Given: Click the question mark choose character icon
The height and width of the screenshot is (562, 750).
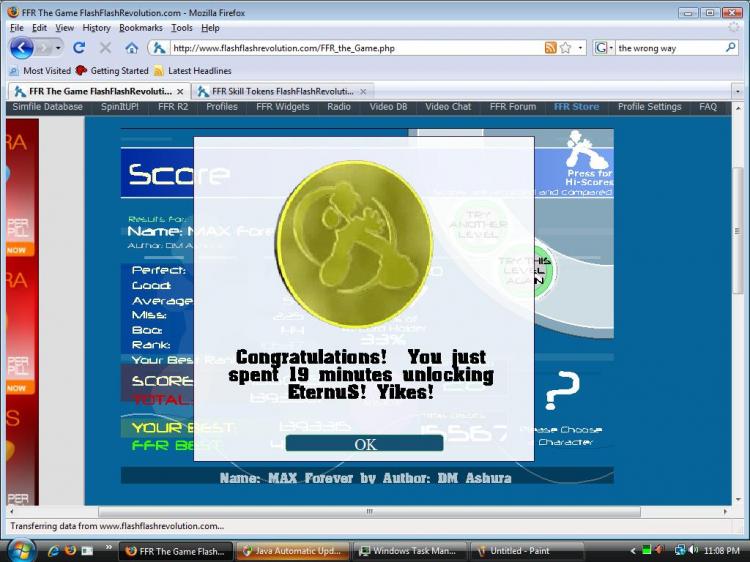Looking at the screenshot, I should [562, 390].
